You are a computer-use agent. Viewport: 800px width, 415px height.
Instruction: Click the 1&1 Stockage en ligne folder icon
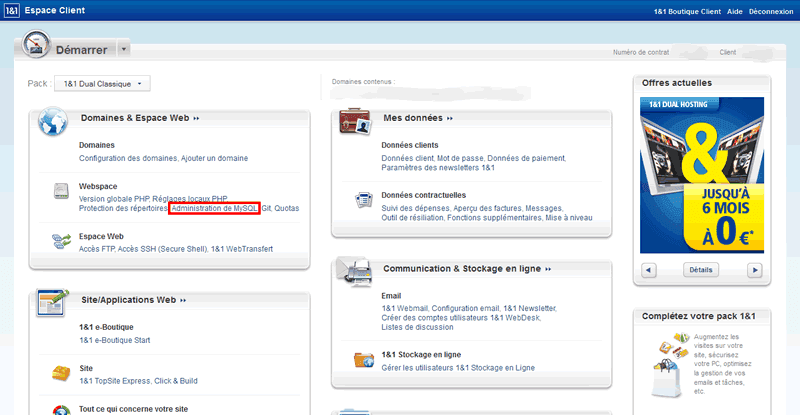click(364, 360)
